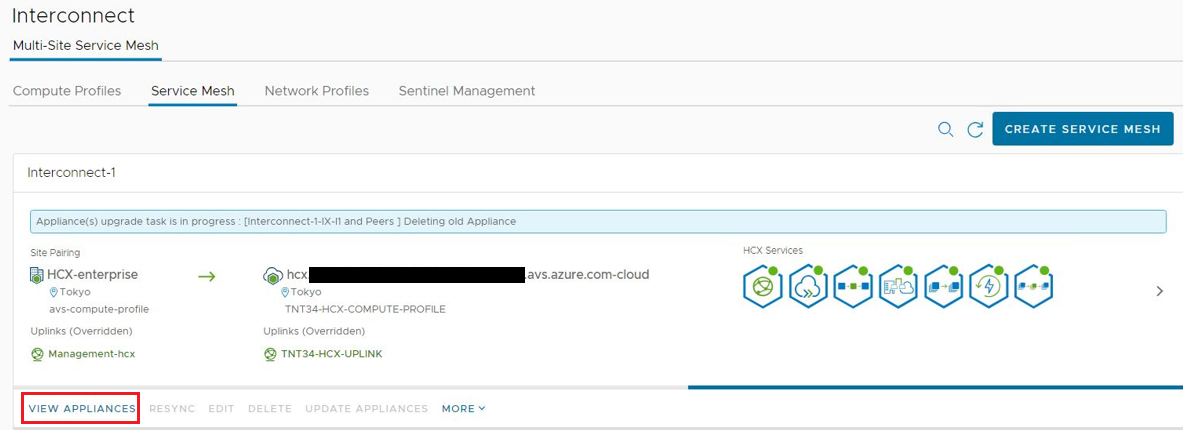Click the cloud site icon before hcx avs.azure.com-cloud
Viewport: 1183px width, 430px height.
[x=273, y=275]
